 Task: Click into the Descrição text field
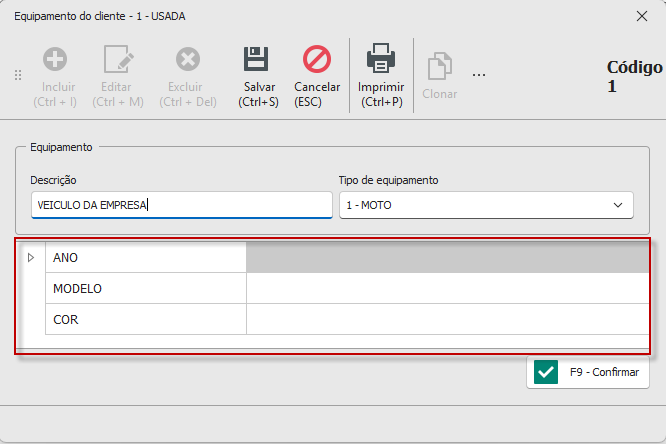tap(182, 205)
